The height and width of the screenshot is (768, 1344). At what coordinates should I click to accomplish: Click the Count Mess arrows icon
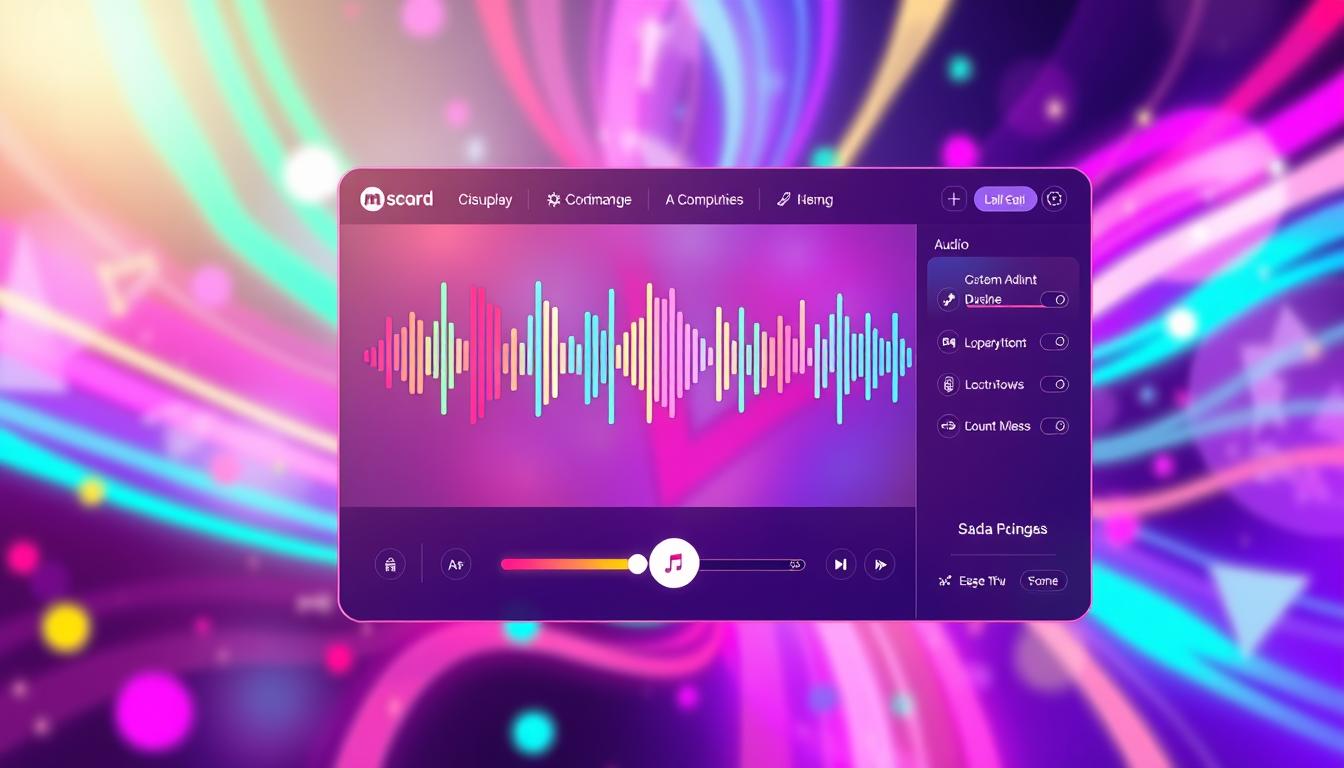(x=948, y=425)
